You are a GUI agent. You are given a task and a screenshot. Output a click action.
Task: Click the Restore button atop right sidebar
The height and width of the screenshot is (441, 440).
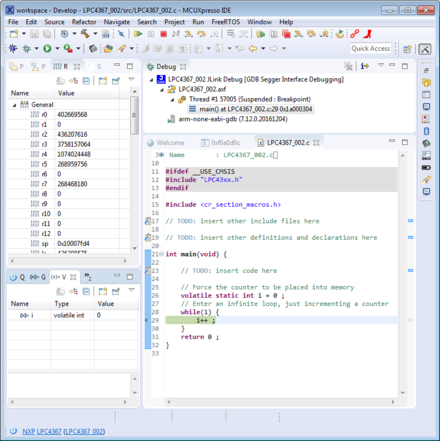pyautogui.click(x=426, y=70)
